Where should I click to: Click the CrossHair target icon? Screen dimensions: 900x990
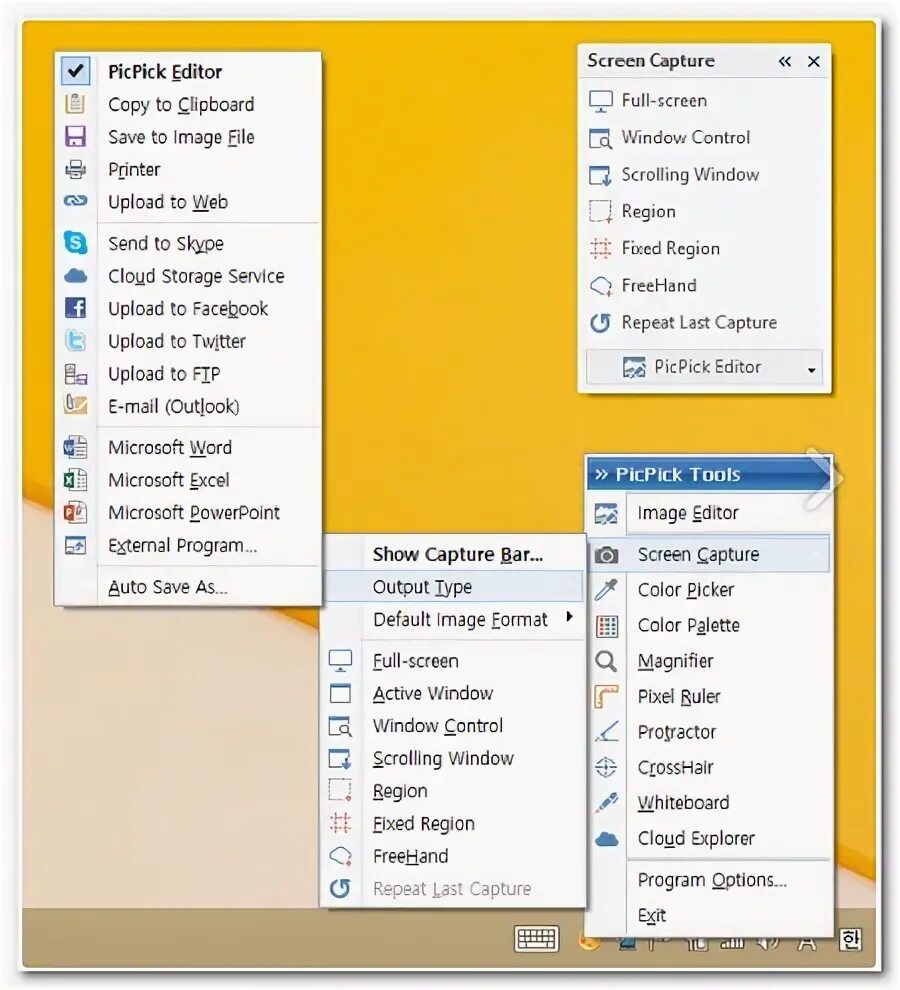[x=606, y=767]
